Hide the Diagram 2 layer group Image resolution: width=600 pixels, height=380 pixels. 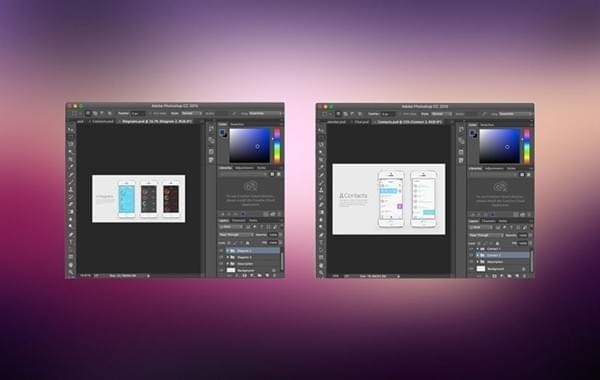pyautogui.click(x=222, y=257)
